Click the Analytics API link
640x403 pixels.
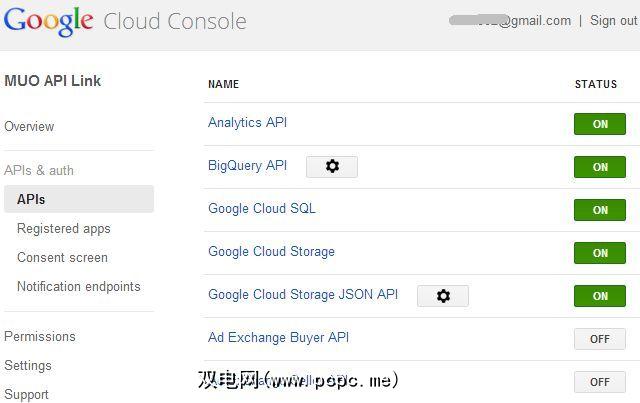pos(247,122)
